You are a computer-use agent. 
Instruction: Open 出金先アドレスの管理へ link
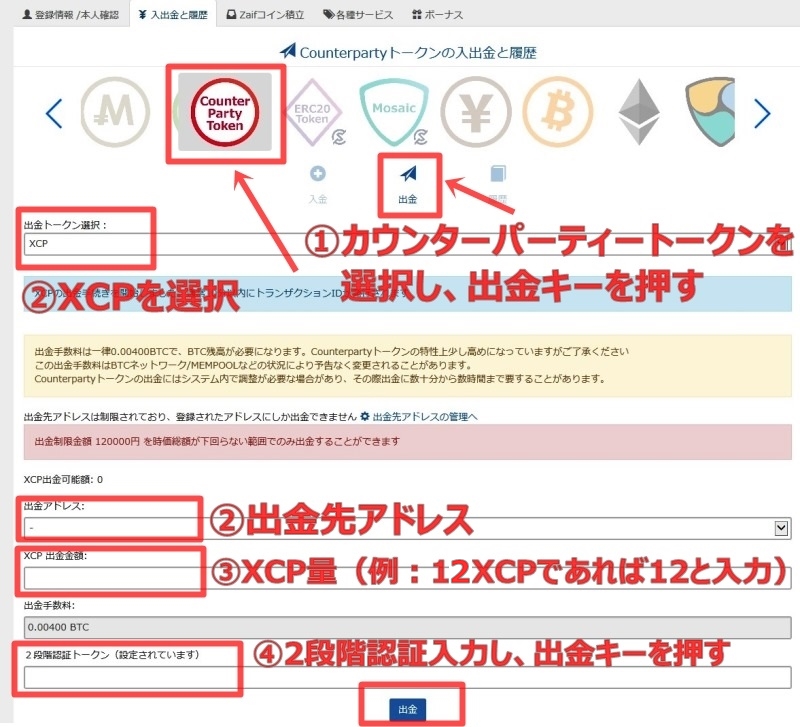click(x=425, y=417)
